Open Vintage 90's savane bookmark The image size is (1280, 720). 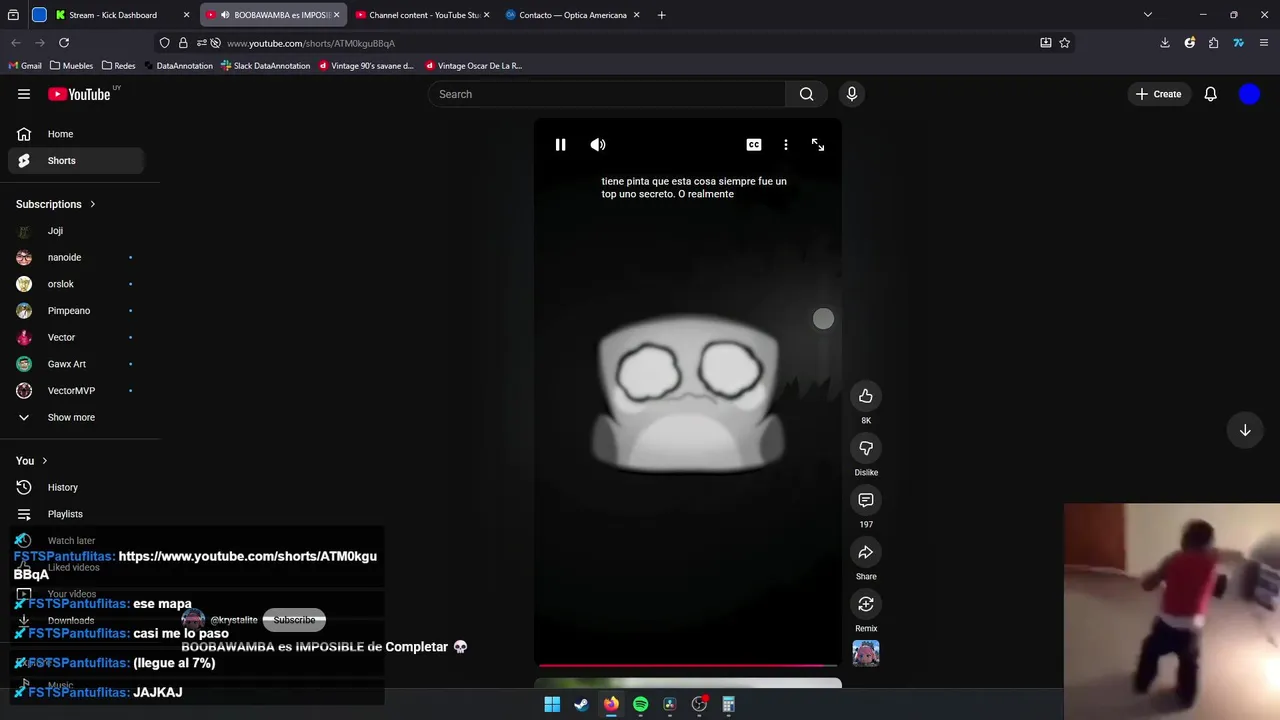366,66
